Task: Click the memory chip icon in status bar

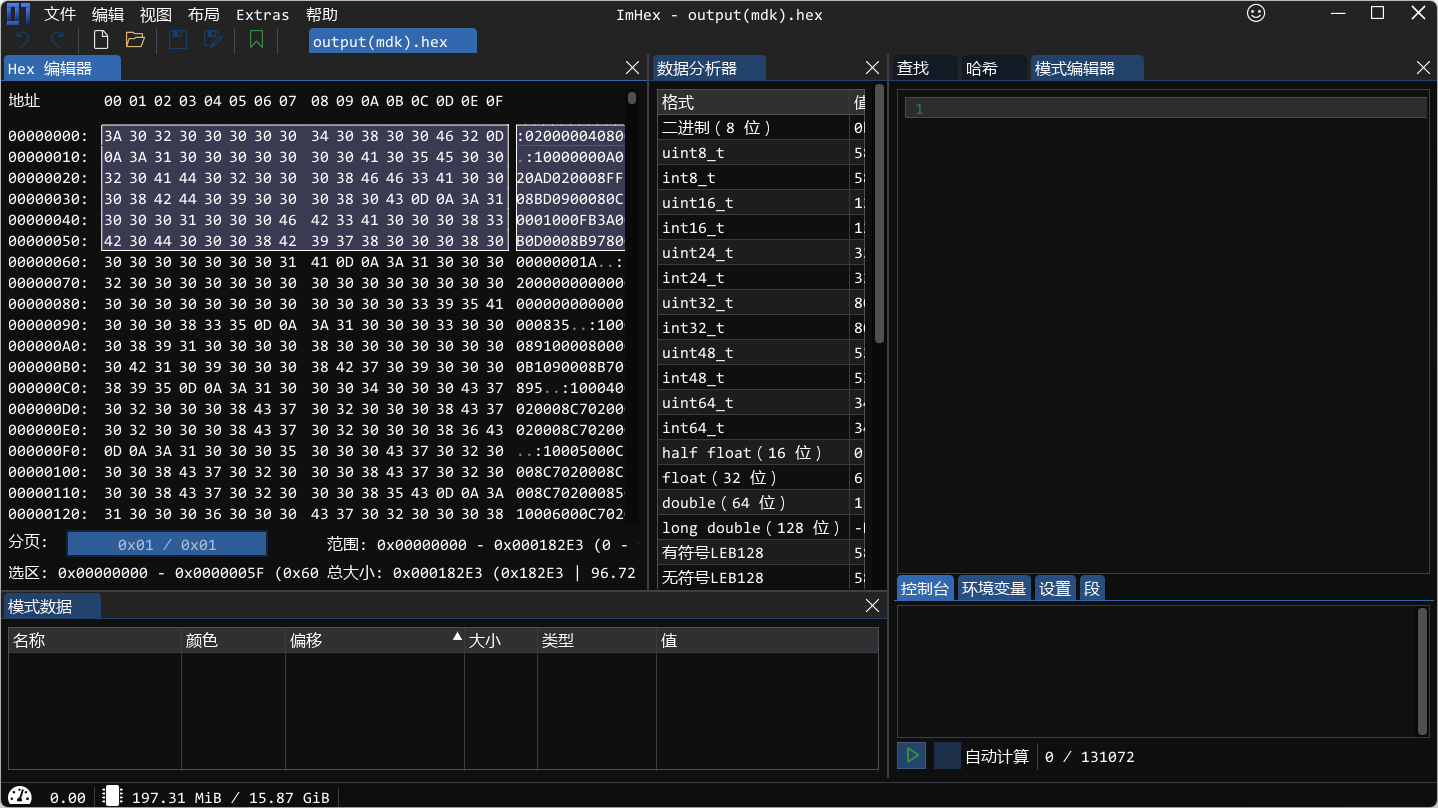Action: click(113, 796)
